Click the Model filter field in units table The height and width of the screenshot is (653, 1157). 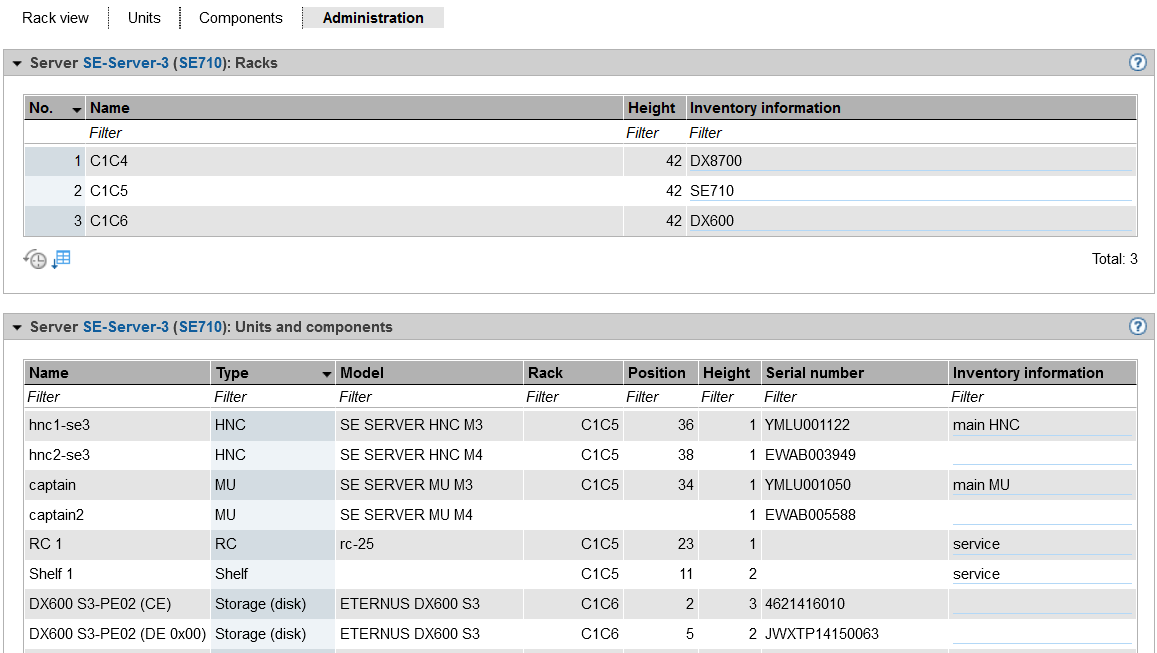pos(429,397)
